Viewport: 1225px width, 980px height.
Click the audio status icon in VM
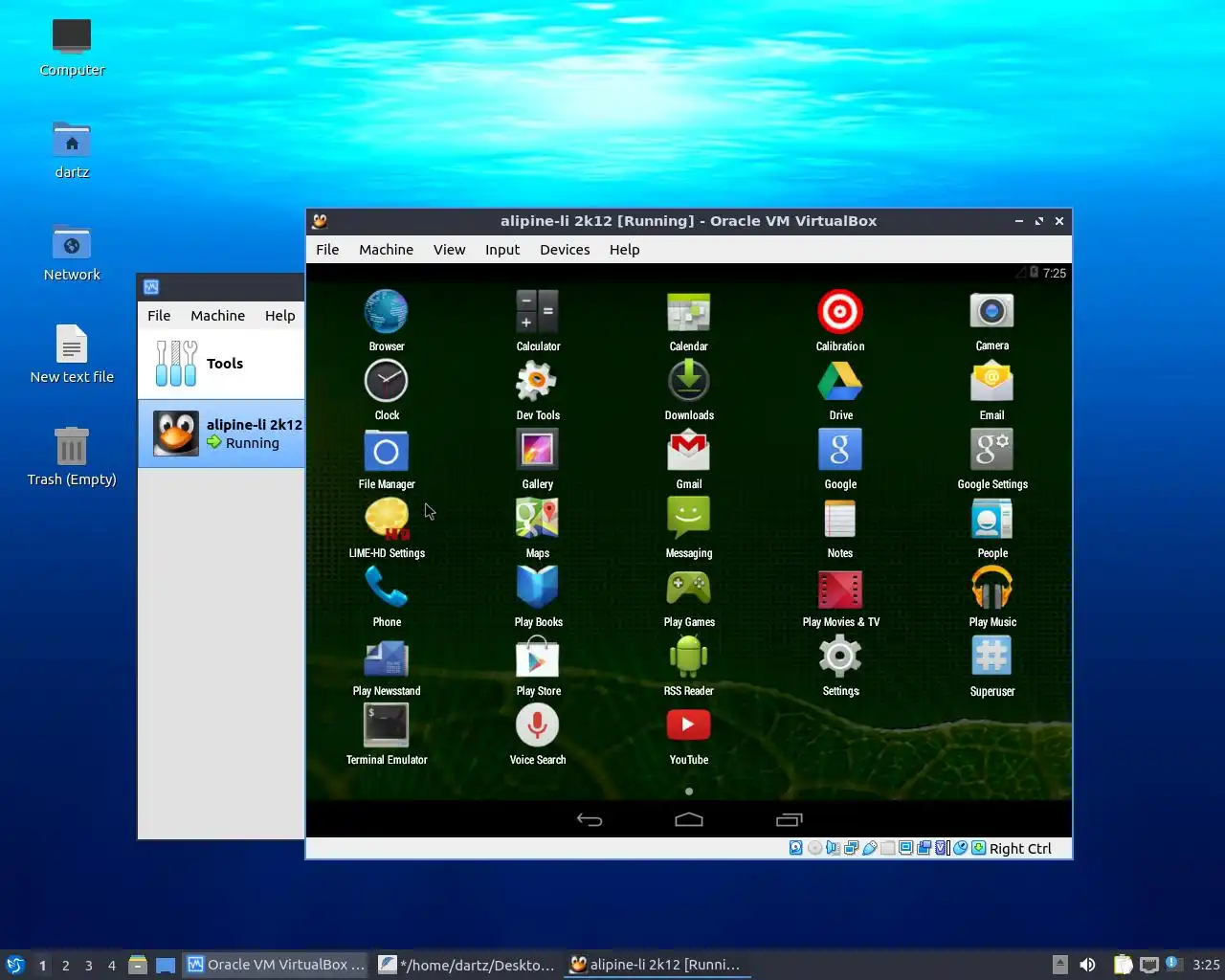tap(833, 848)
